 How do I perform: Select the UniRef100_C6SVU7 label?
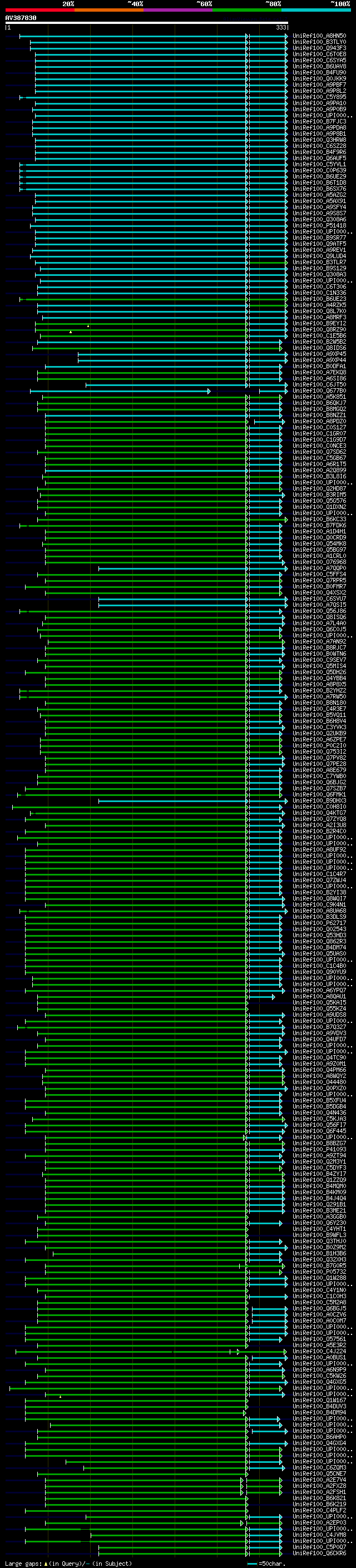319,599
